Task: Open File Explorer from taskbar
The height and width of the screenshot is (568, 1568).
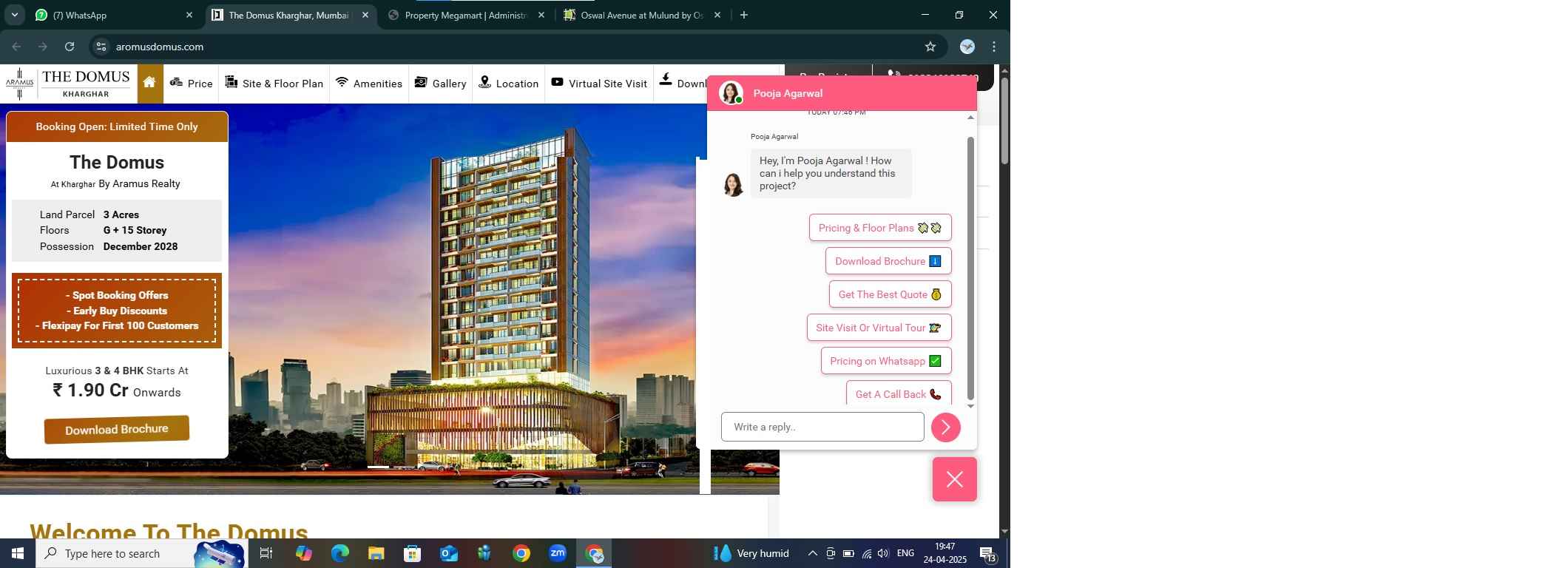Action: [x=376, y=553]
